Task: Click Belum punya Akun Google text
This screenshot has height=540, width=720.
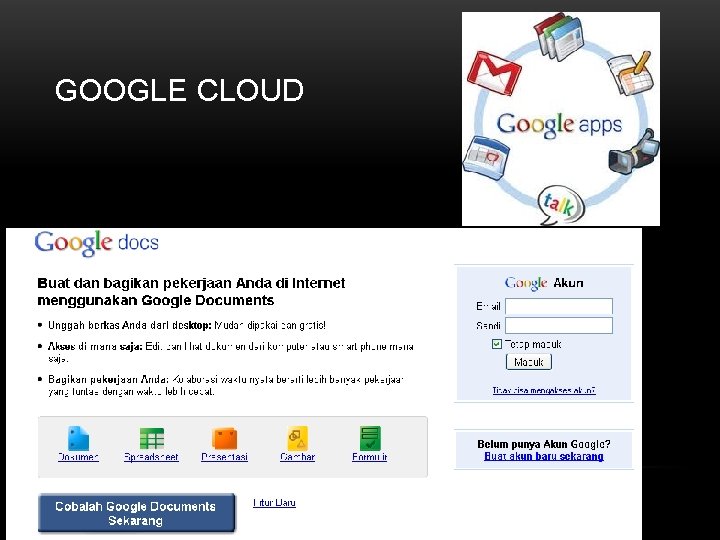Action: (544, 444)
